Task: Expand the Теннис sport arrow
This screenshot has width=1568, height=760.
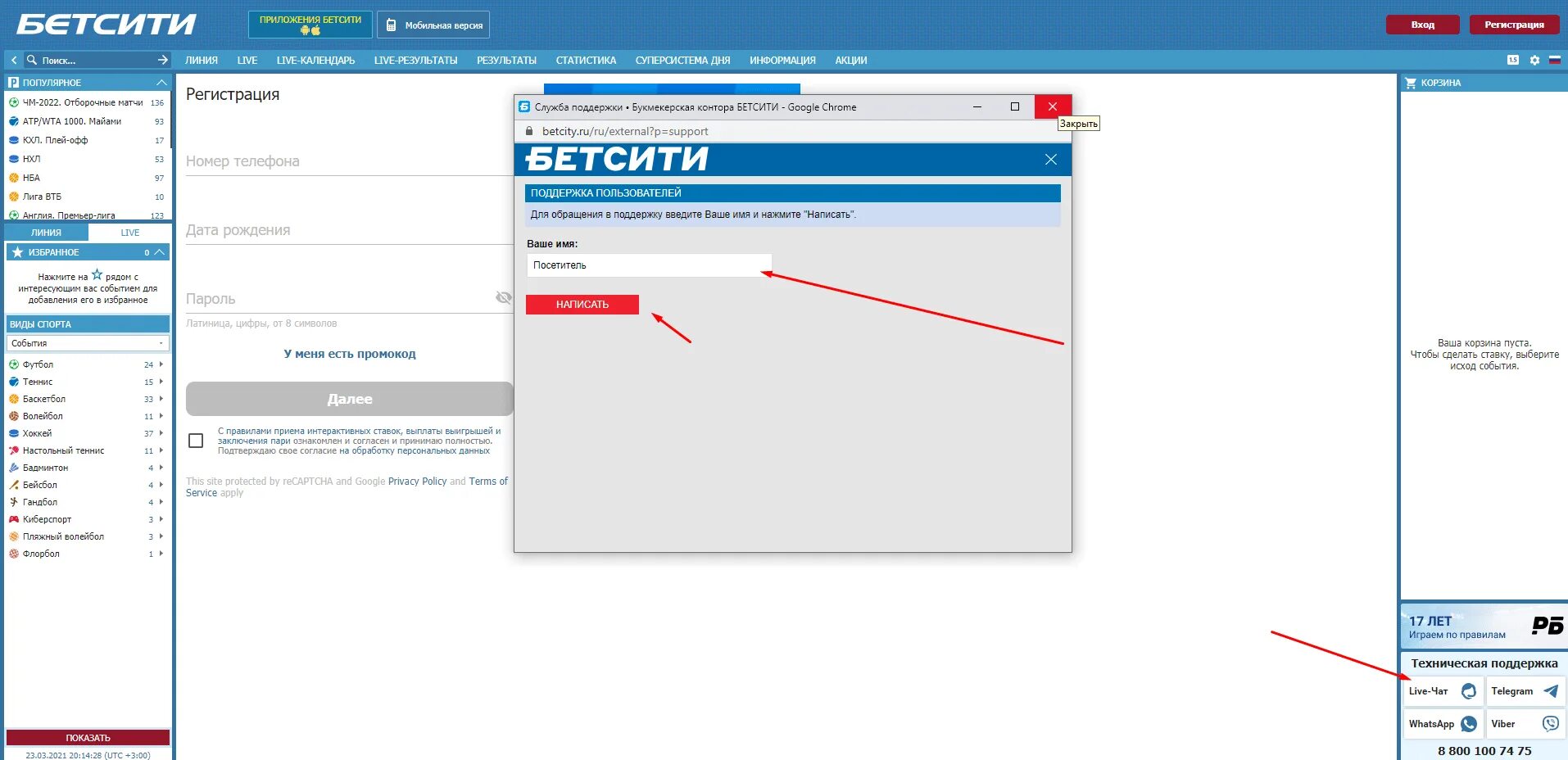Action: tap(161, 382)
